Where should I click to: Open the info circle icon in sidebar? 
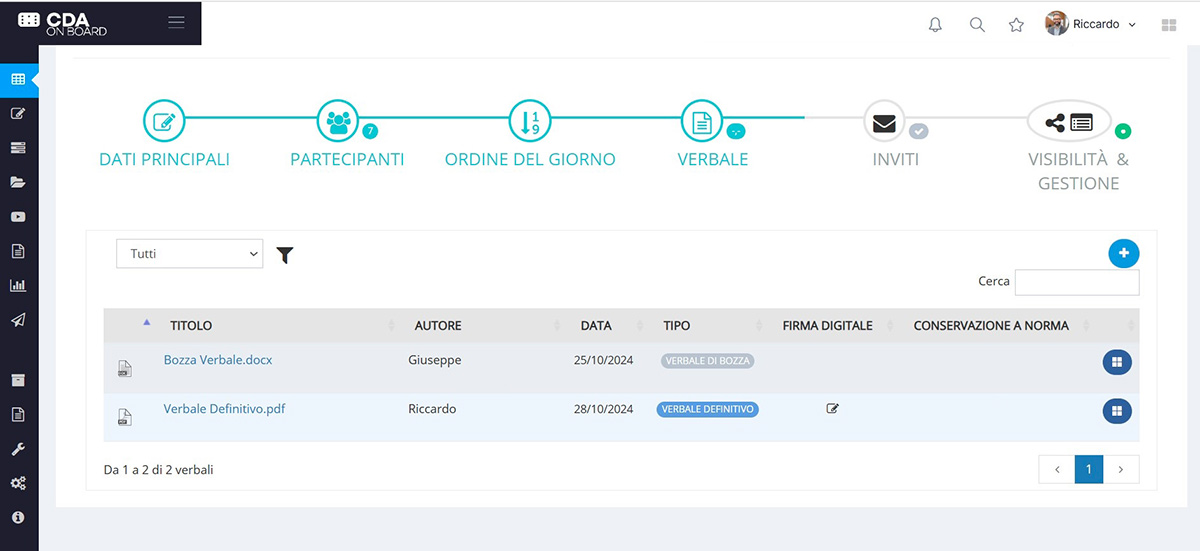pos(18,517)
